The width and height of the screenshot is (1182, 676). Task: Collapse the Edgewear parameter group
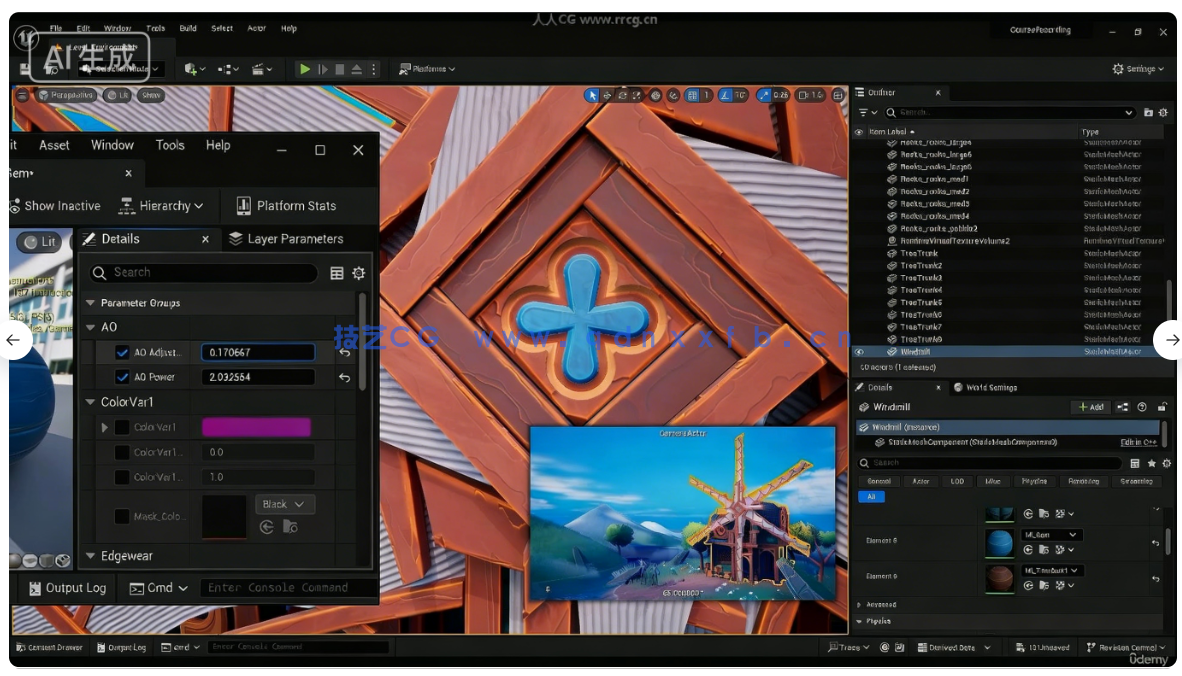pos(90,555)
